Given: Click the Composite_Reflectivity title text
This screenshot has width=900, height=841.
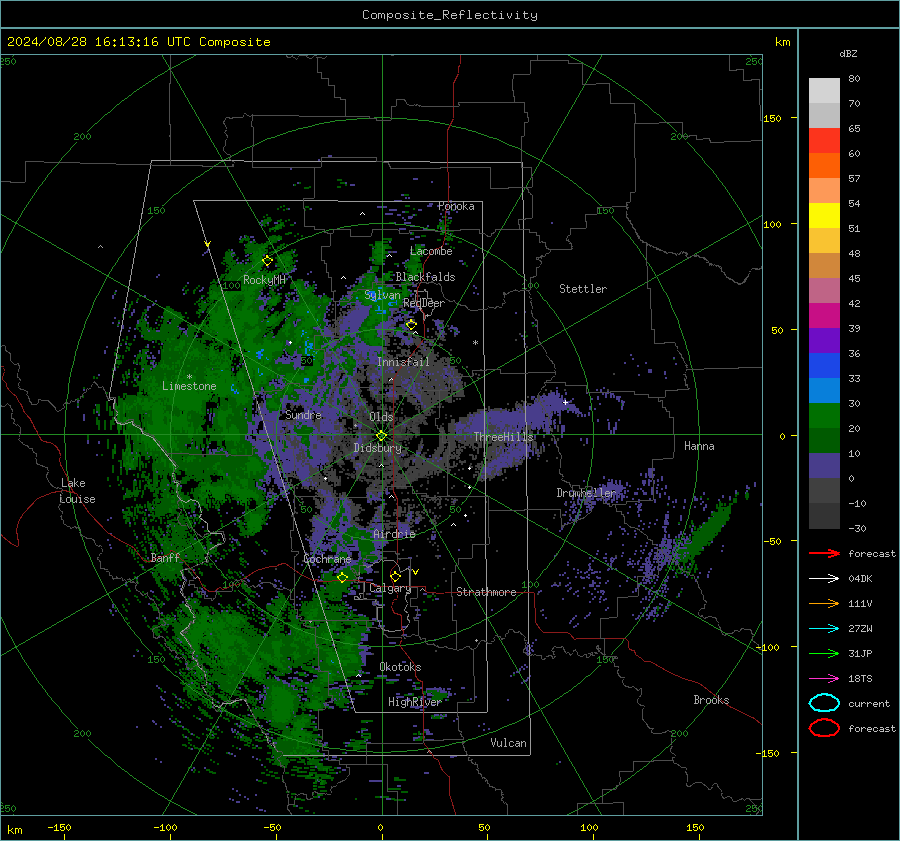Looking at the screenshot, I should tap(450, 15).
